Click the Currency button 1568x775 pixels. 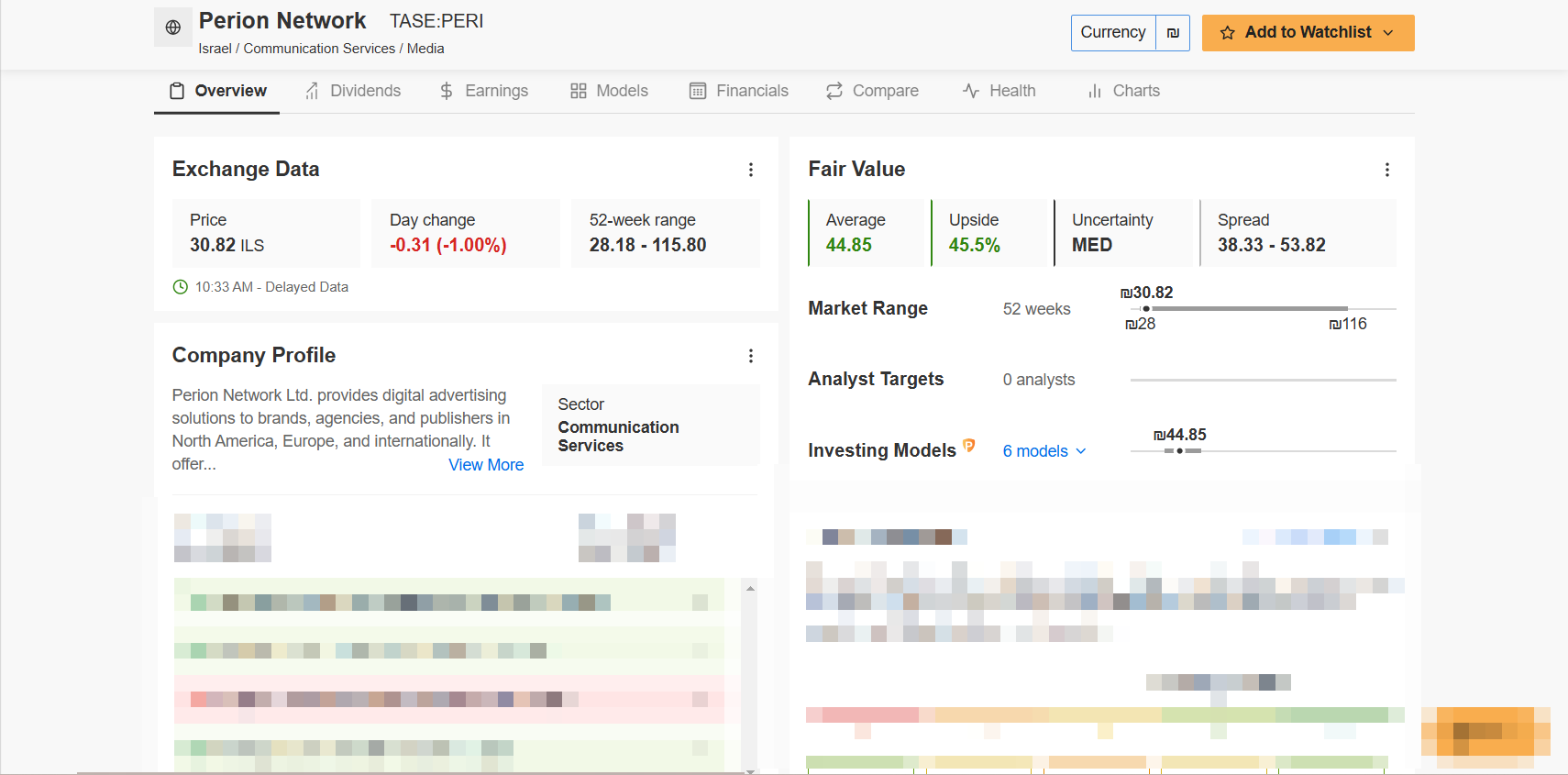click(x=1113, y=33)
